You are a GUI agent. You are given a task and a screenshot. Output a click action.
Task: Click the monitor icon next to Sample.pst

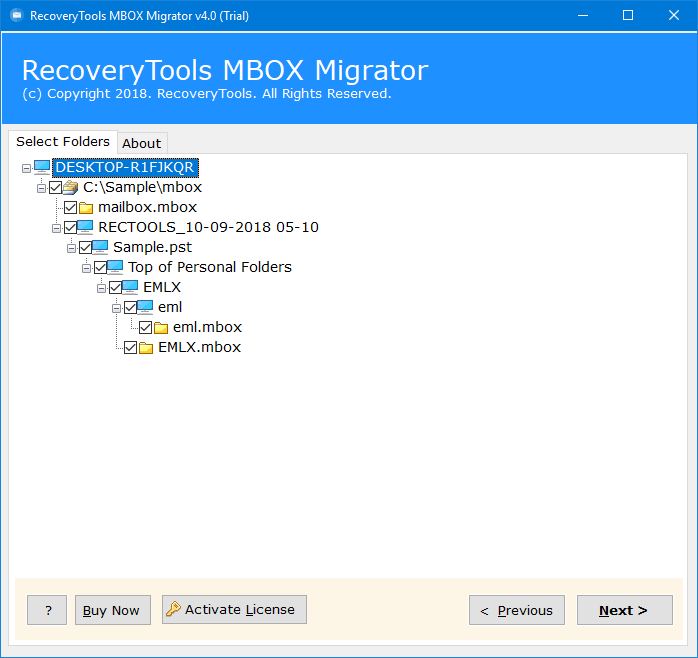pos(100,247)
